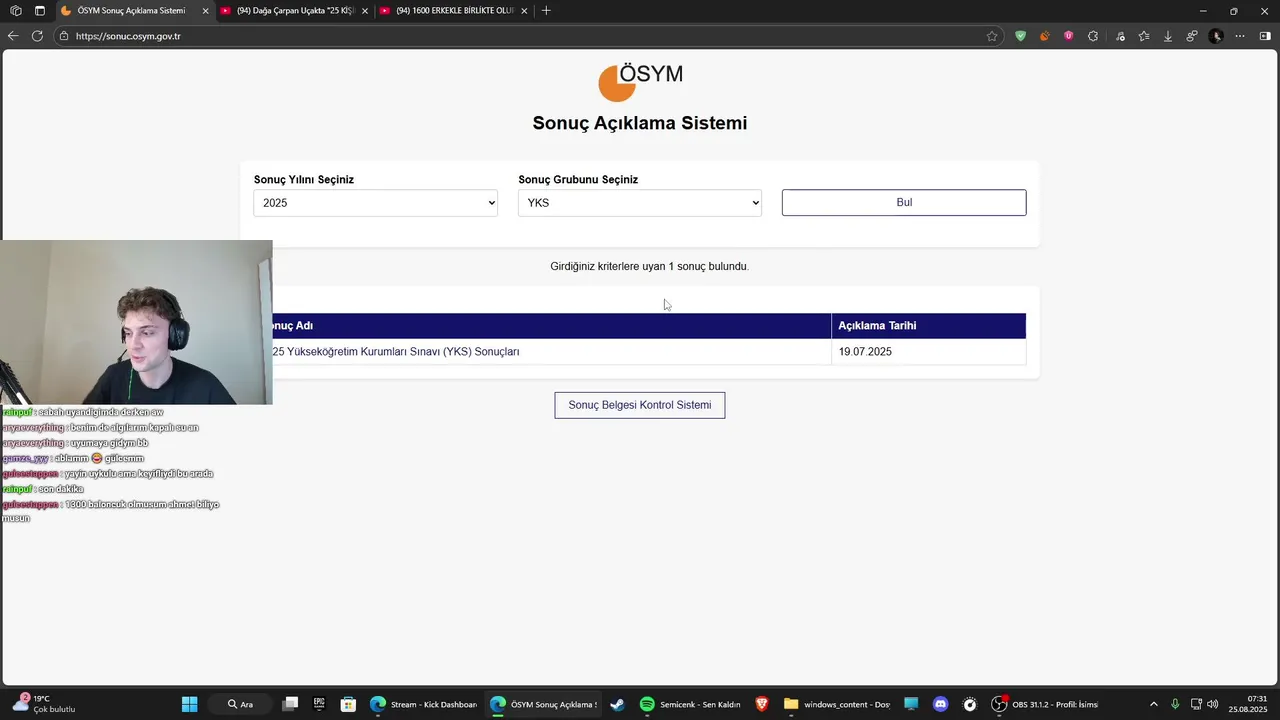Click the streamer webcam overlay
Viewport: 1280px width, 720px height.
(136, 322)
